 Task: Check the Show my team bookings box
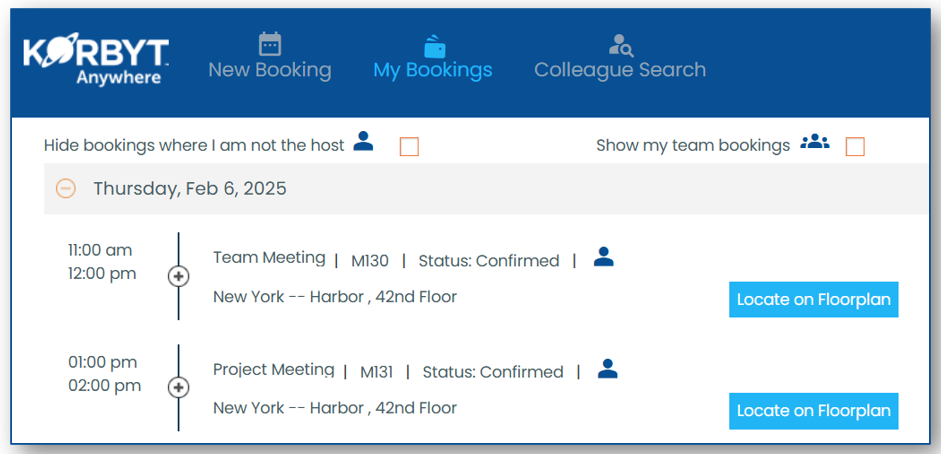point(854,147)
